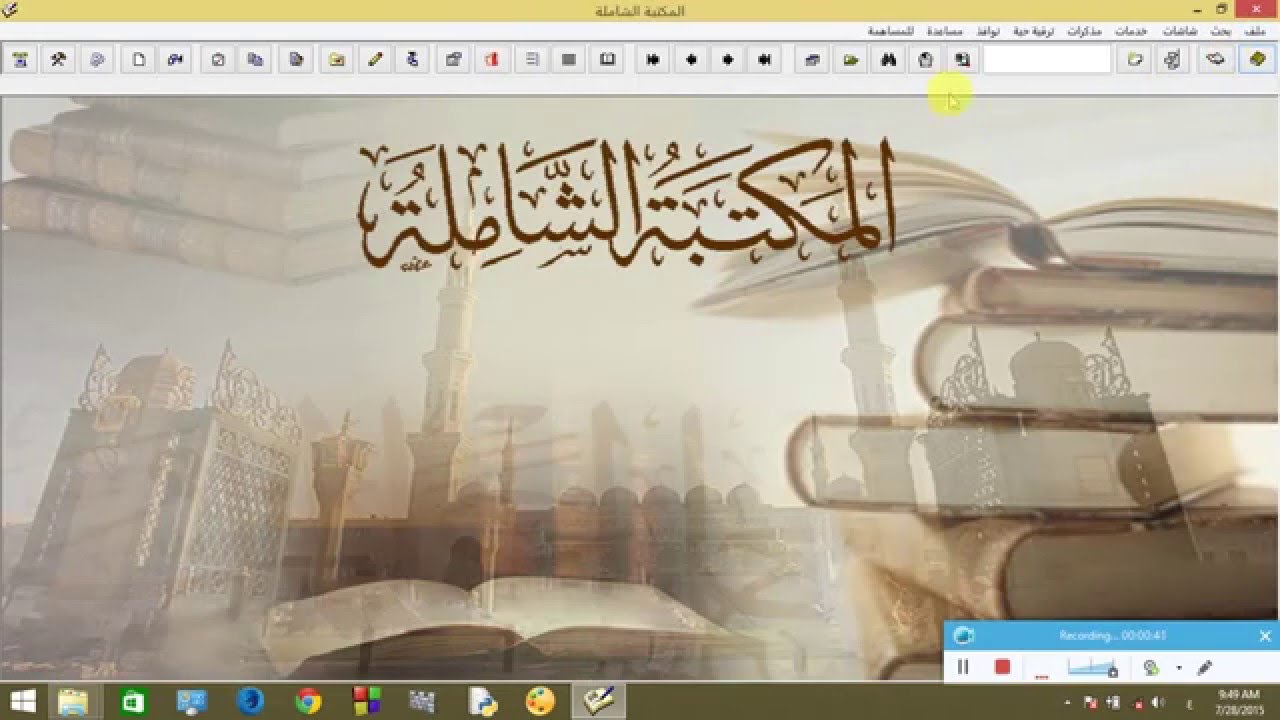
Task: Open the نوافذ (Windows) menu
Action: (x=988, y=31)
